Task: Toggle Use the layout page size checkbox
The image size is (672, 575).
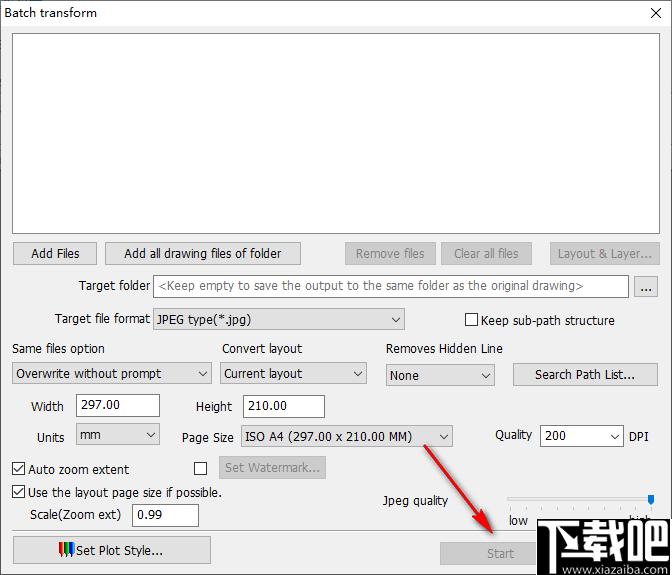Action: 18,491
